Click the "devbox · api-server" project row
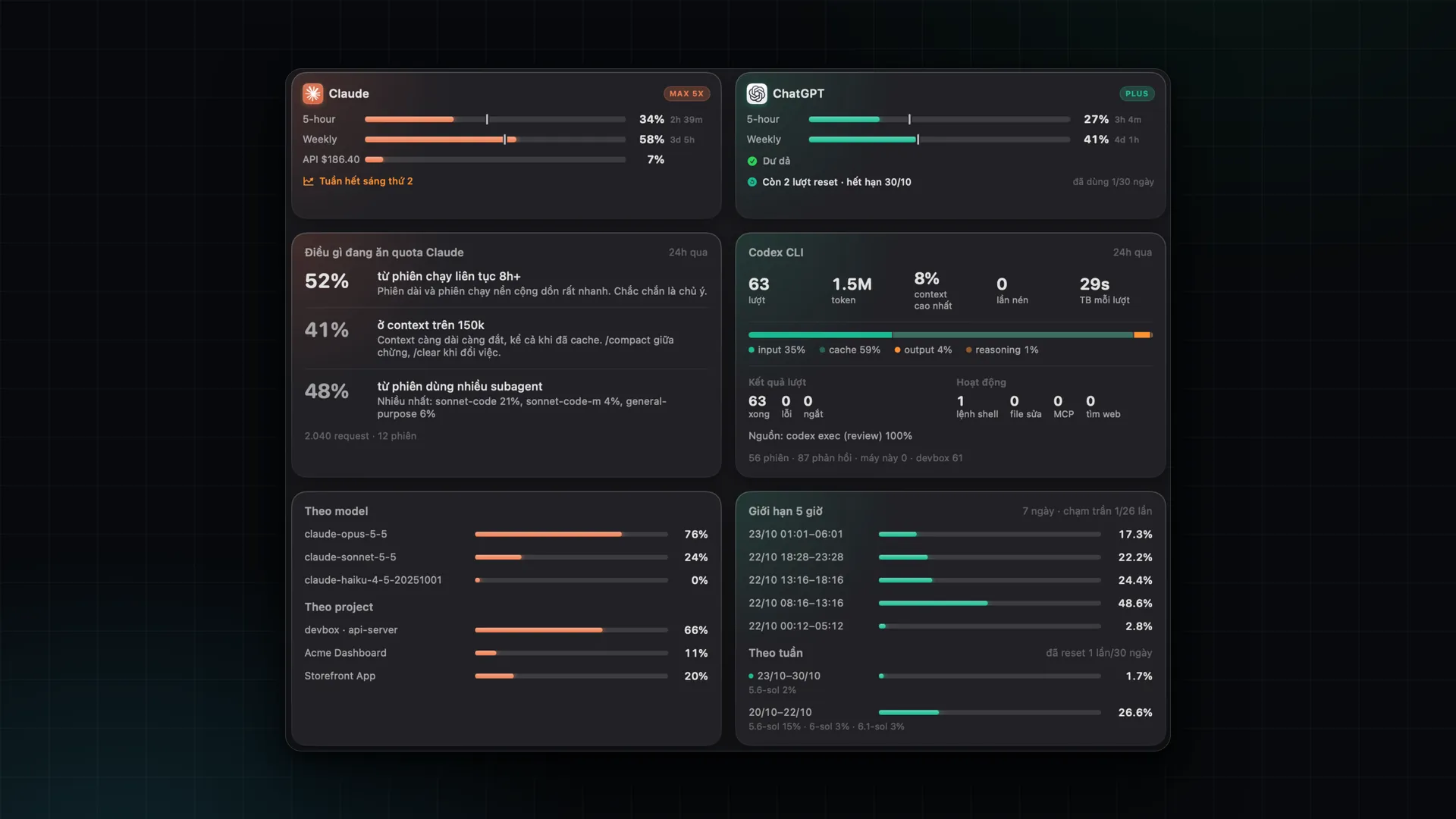The height and width of the screenshot is (819, 1456). [x=506, y=630]
